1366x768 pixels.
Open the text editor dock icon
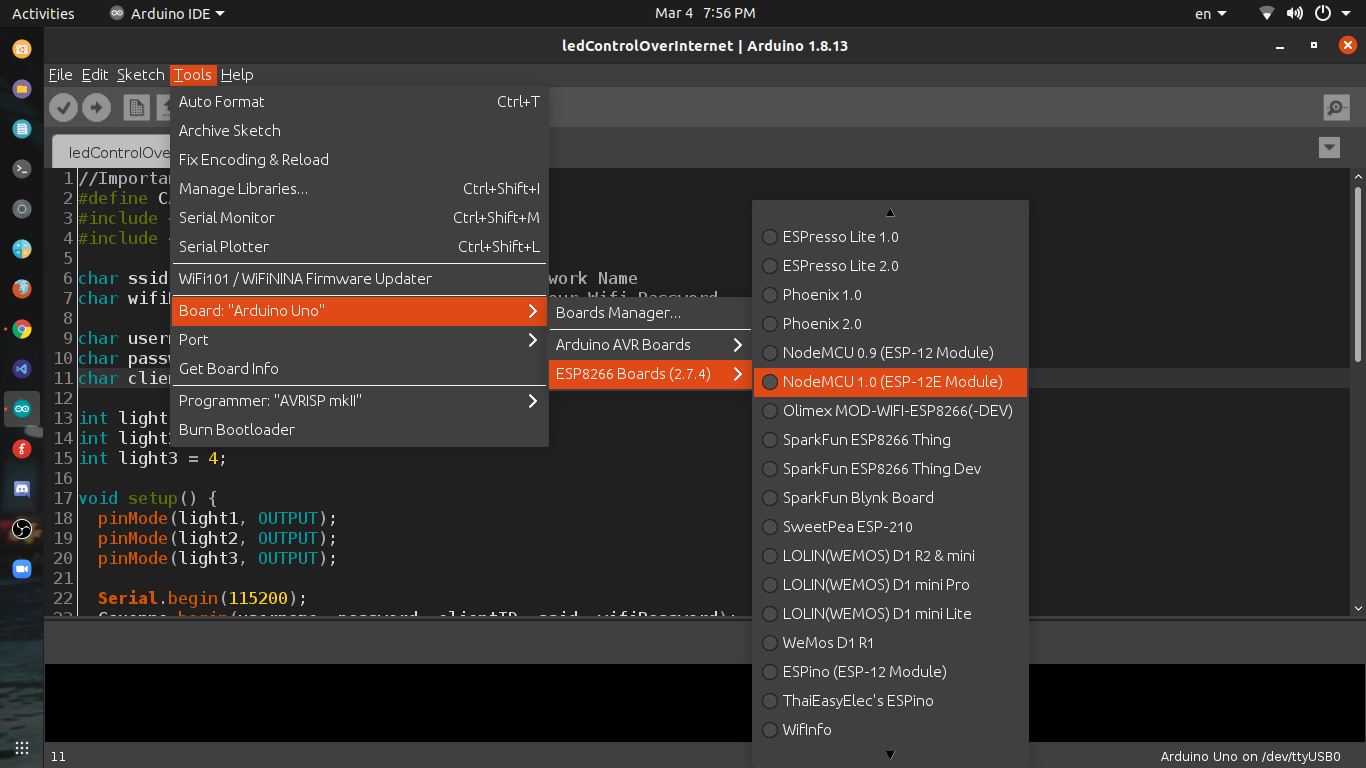click(x=22, y=129)
